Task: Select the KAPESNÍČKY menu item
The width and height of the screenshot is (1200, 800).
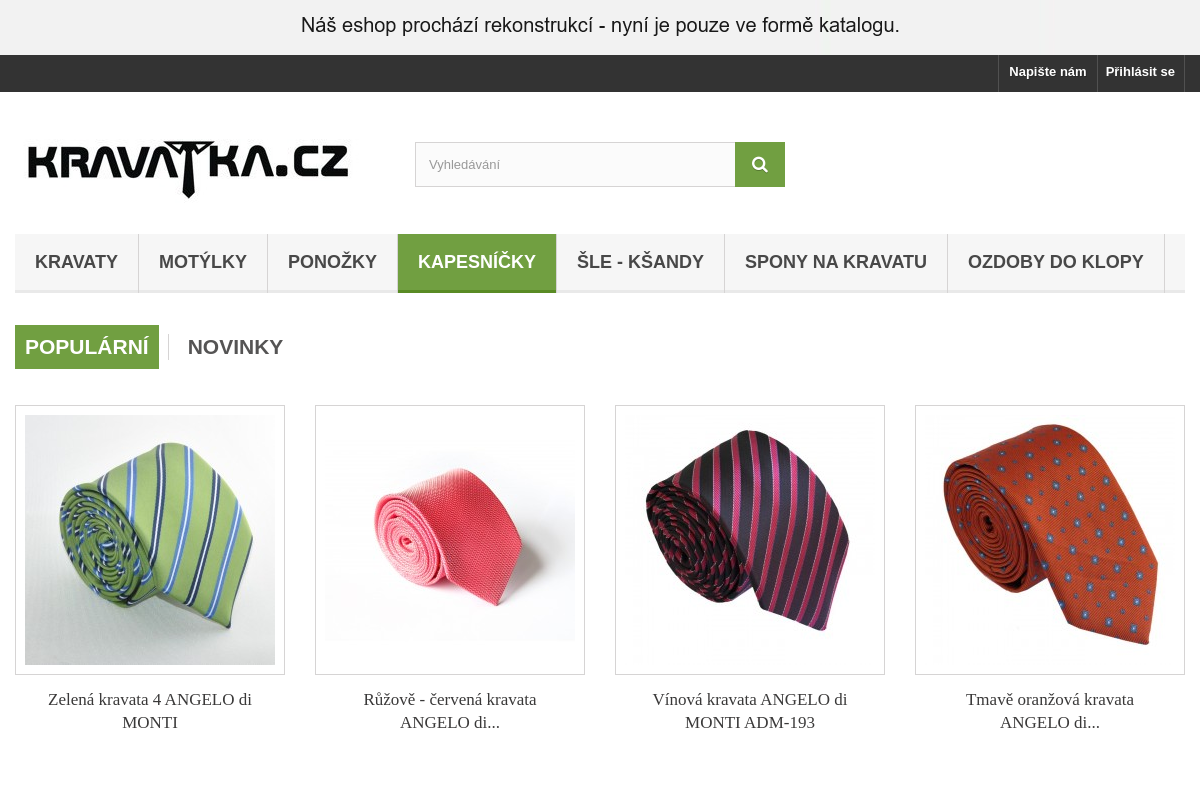Action: [477, 262]
